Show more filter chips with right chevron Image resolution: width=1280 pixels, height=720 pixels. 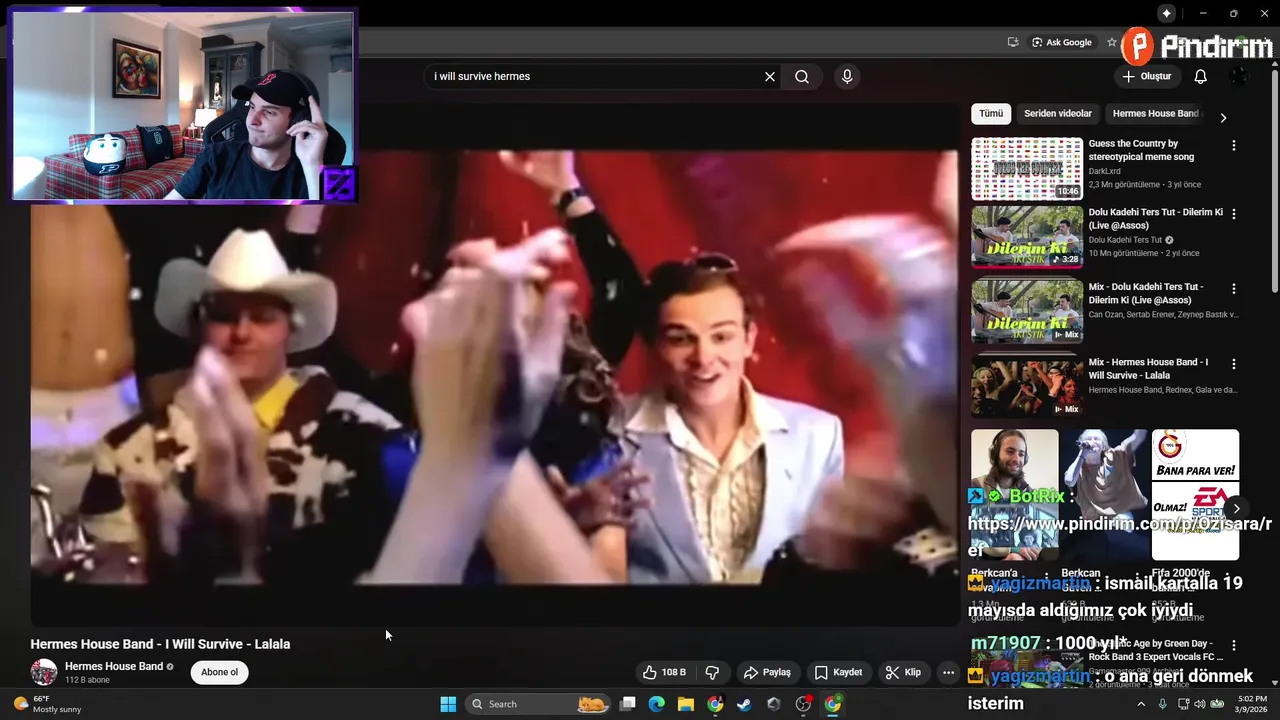click(1223, 118)
